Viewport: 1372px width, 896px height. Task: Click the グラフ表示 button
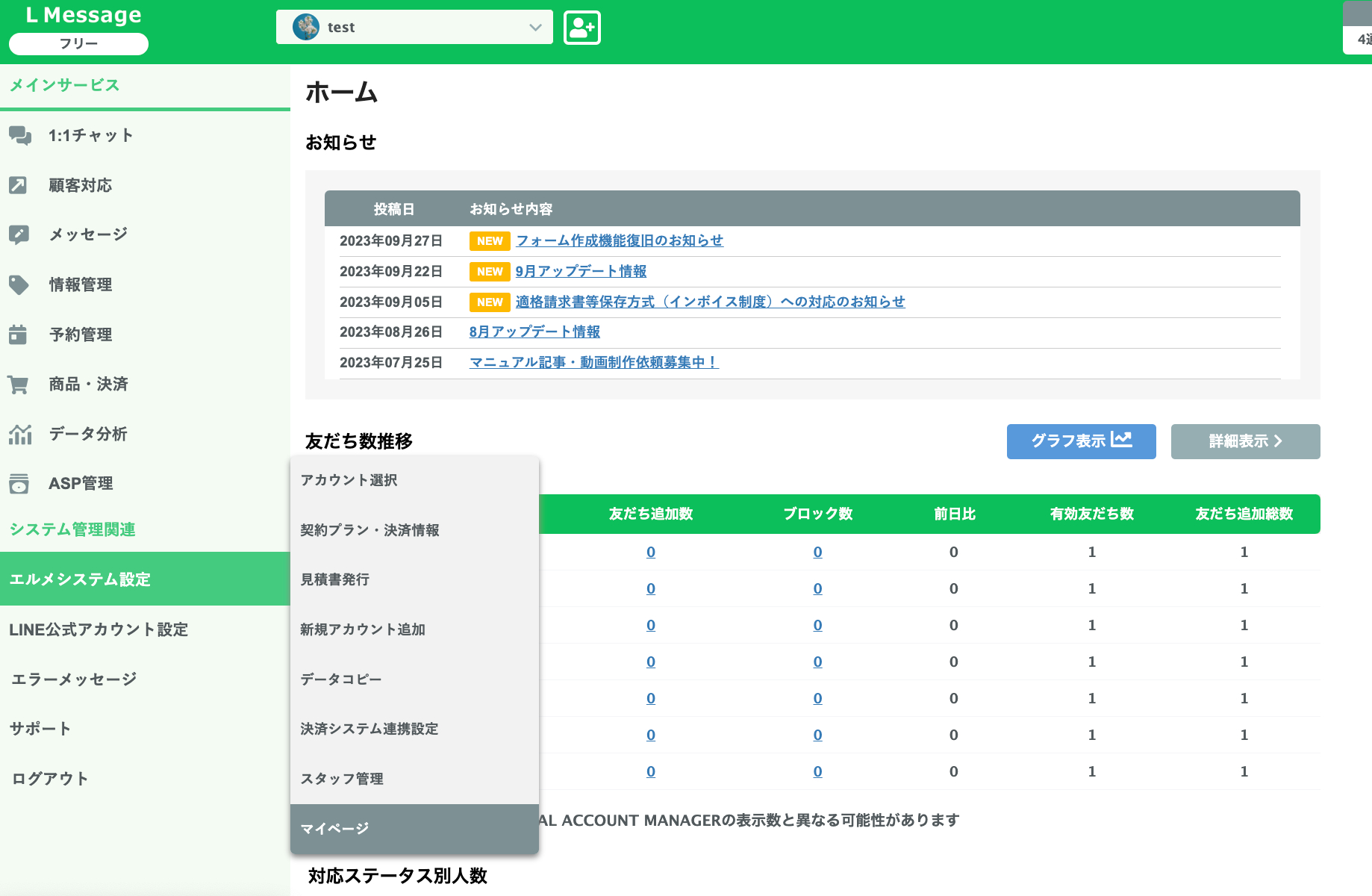(x=1081, y=441)
